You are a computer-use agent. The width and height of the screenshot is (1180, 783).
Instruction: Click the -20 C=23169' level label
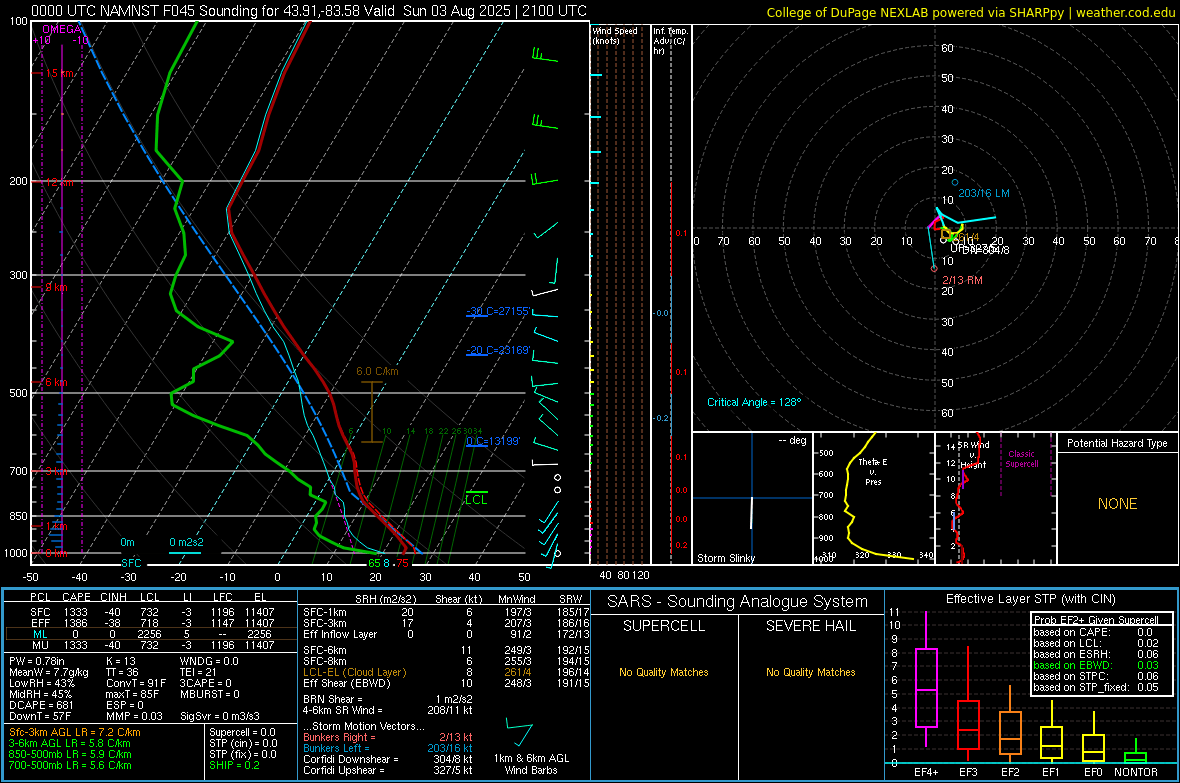(x=498, y=350)
